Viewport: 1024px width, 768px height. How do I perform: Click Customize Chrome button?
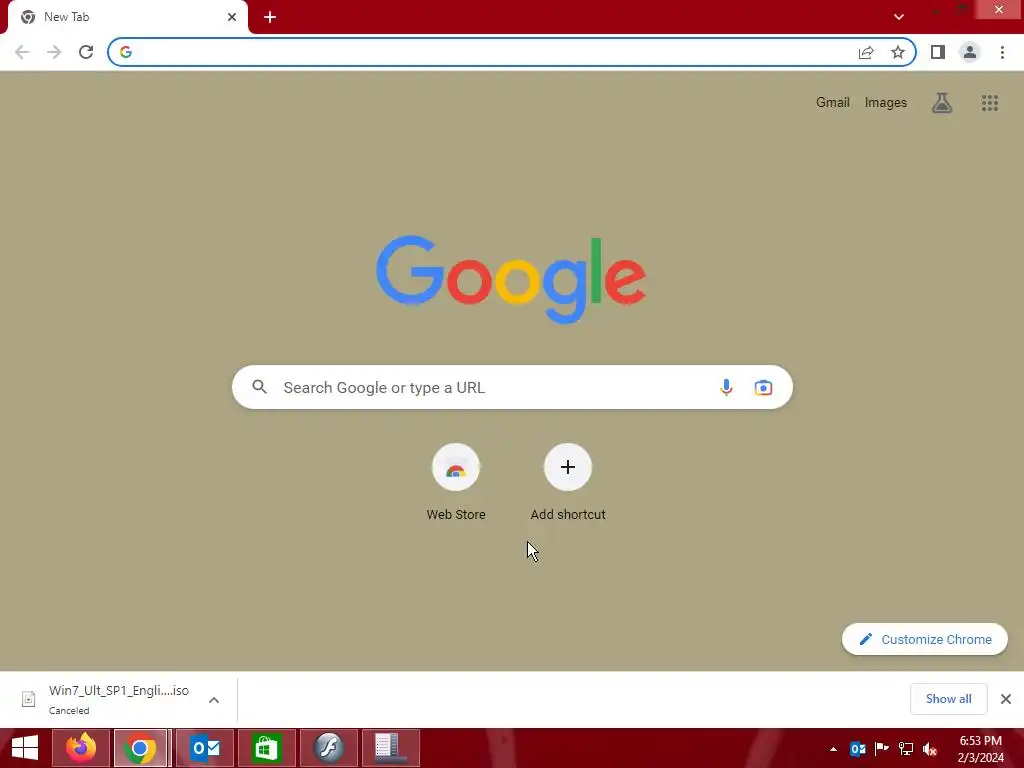tap(925, 639)
